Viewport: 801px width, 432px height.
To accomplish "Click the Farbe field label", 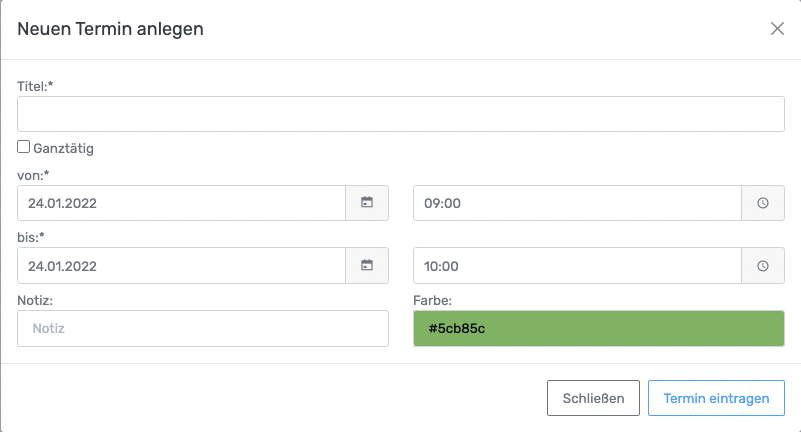I will [x=434, y=299].
